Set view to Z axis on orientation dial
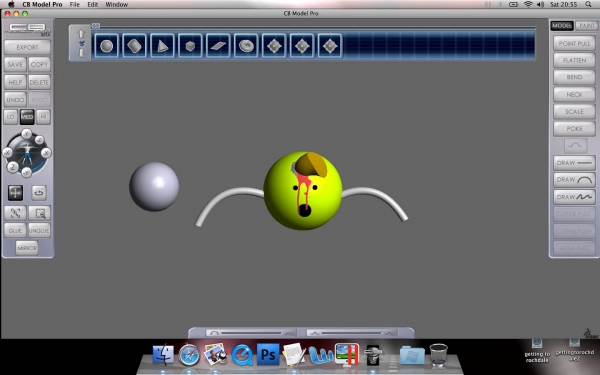 [13, 167]
